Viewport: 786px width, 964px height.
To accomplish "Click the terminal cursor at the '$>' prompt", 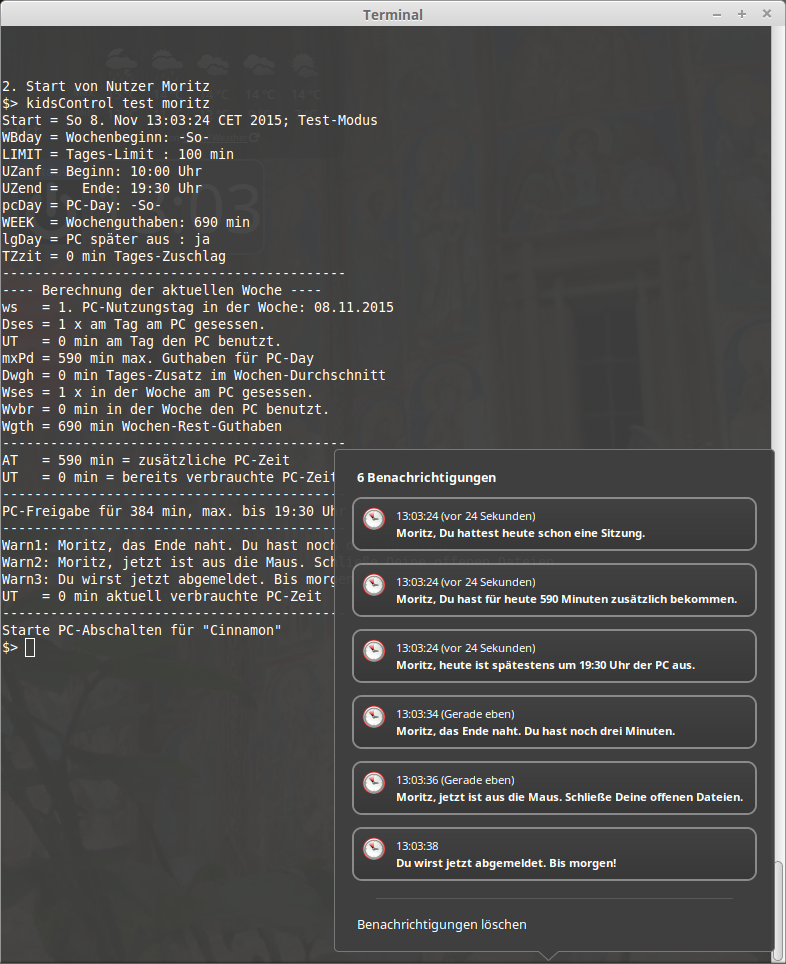I will pos(30,647).
